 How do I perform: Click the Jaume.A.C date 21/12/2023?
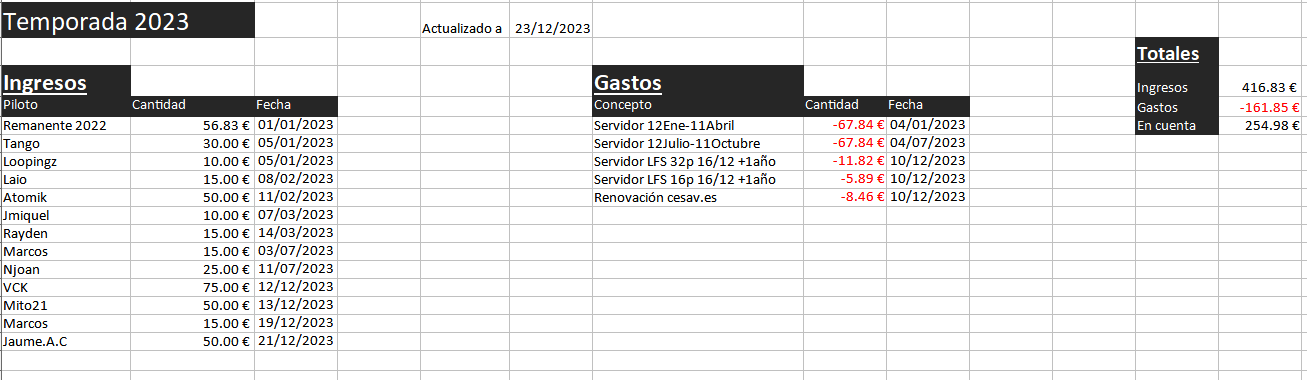click(296, 341)
